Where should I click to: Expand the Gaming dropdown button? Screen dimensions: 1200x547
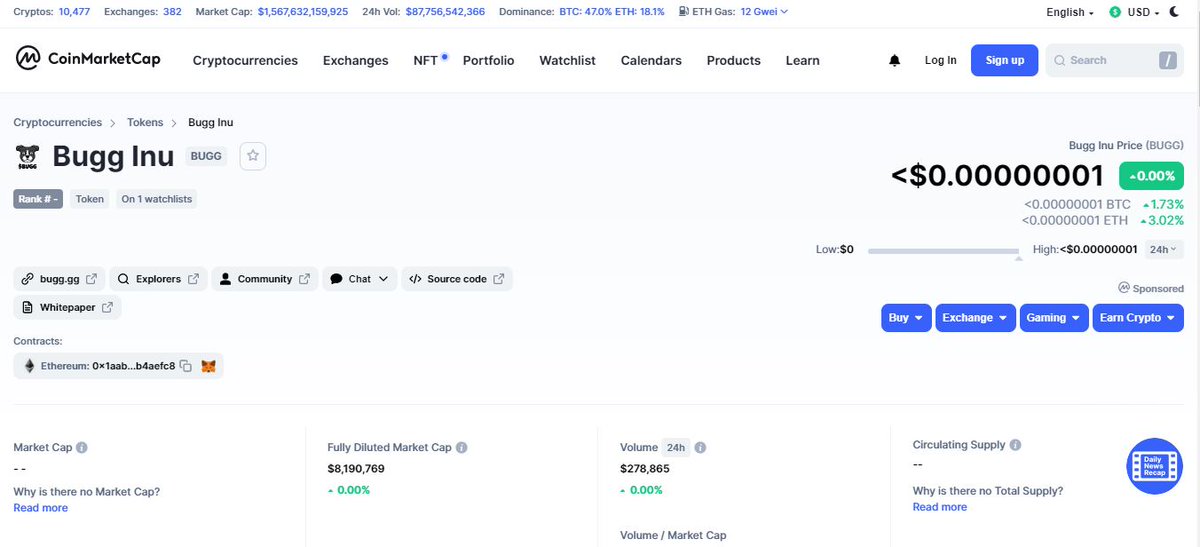click(x=1054, y=318)
